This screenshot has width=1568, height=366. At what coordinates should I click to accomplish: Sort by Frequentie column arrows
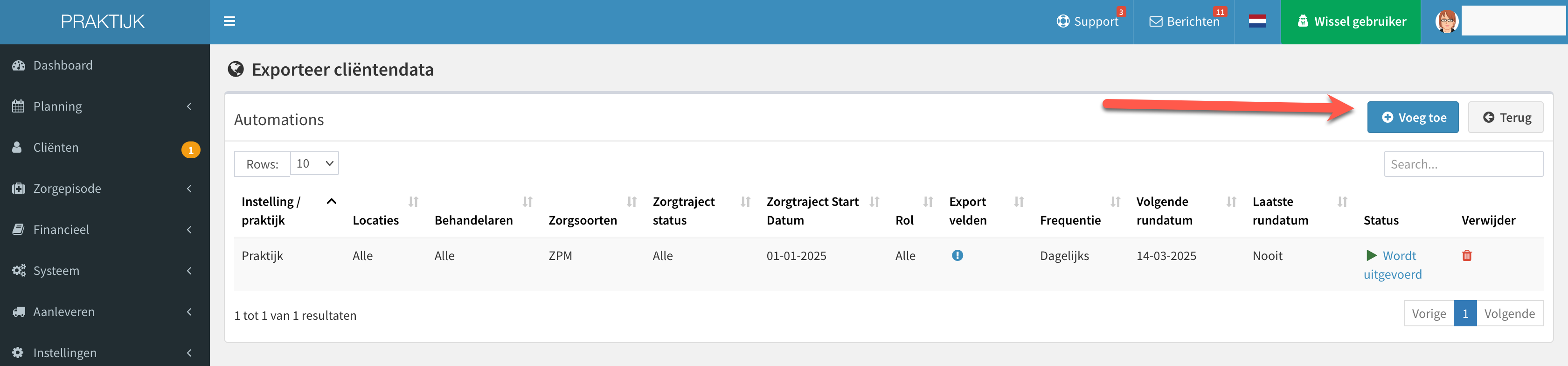tap(1115, 202)
